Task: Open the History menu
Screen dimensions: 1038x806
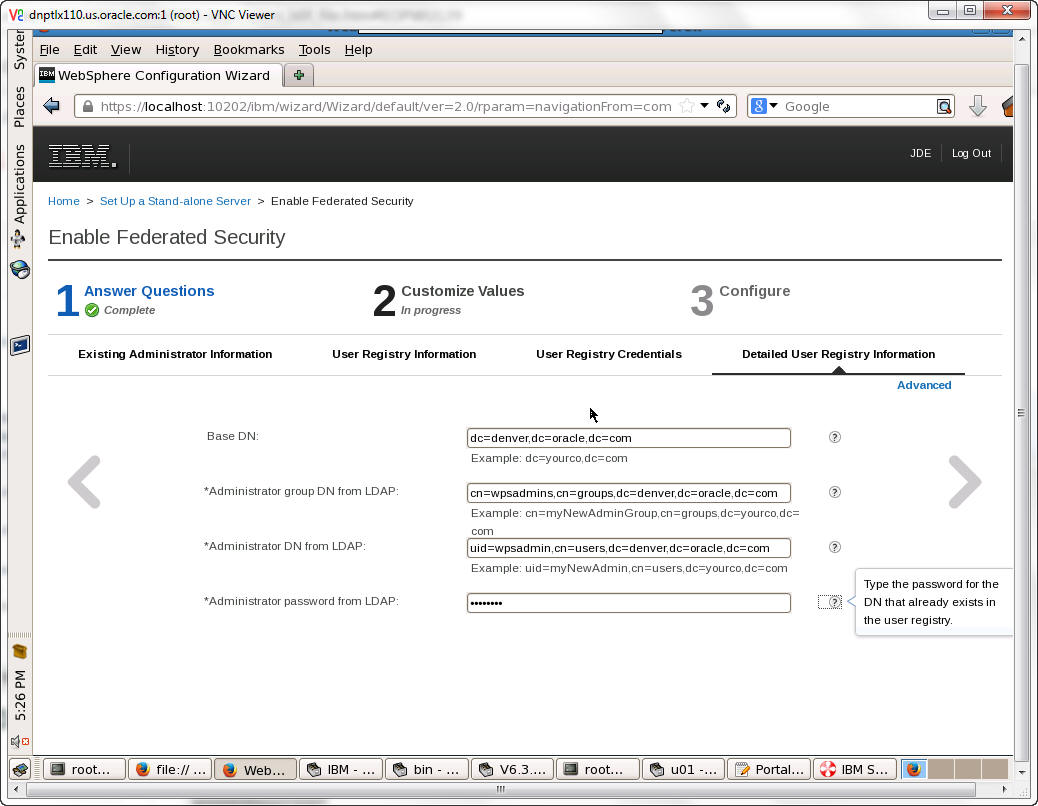Action: click(x=177, y=50)
